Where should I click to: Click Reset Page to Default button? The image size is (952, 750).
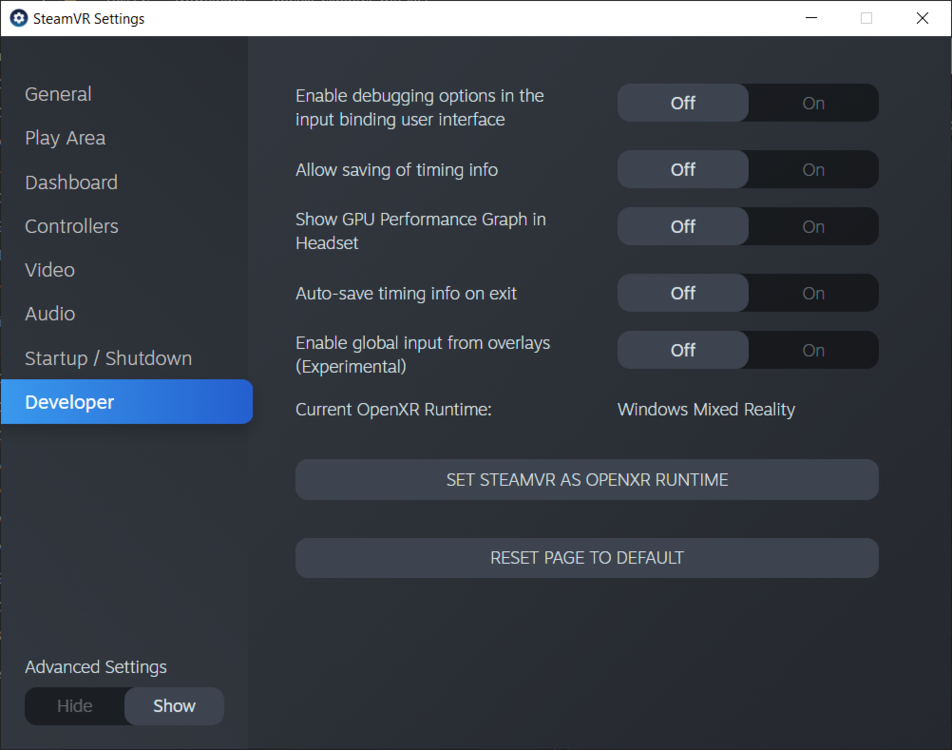tap(586, 557)
